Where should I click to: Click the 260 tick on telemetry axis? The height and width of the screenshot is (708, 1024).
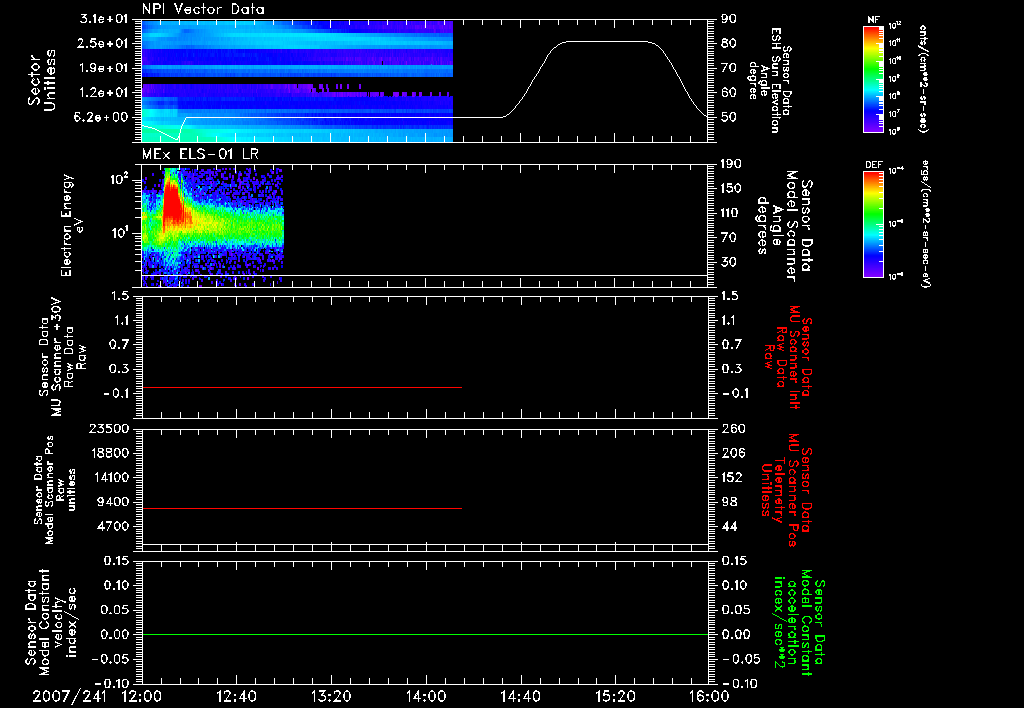pyautogui.click(x=733, y=429)
